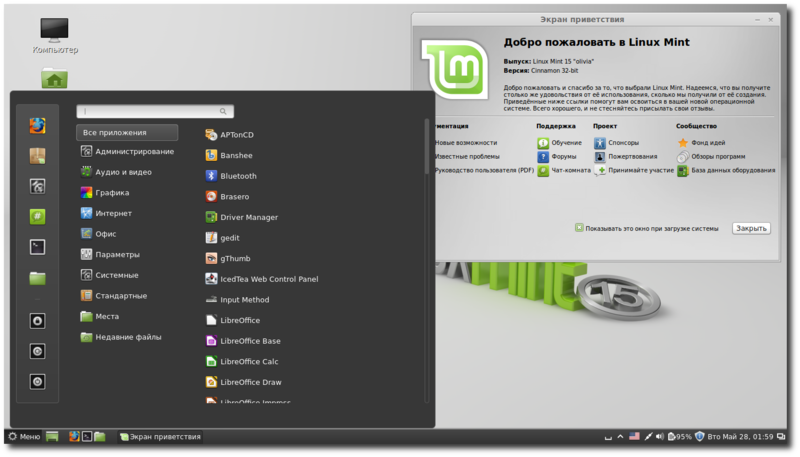Click Firefox launcher in the bottom panel
Screen dimensions: 800x457
(74, 437)
